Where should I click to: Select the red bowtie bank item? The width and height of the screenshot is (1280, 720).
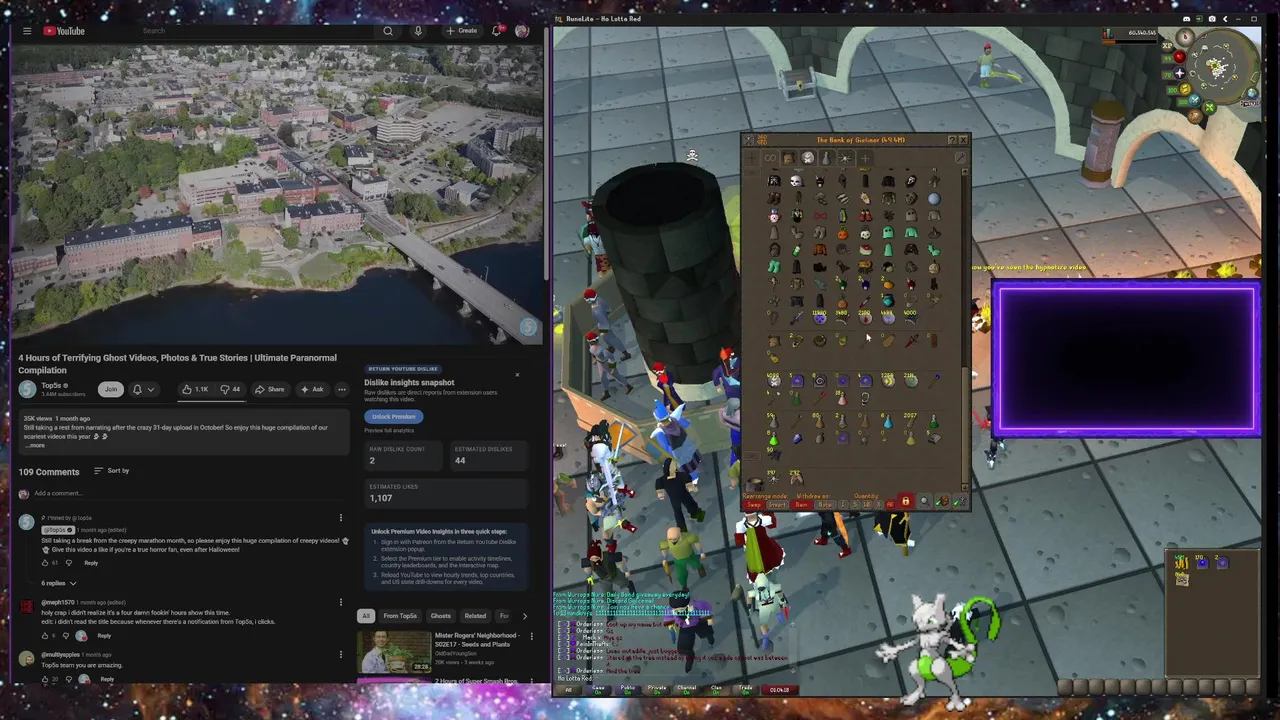pos(820,216)
